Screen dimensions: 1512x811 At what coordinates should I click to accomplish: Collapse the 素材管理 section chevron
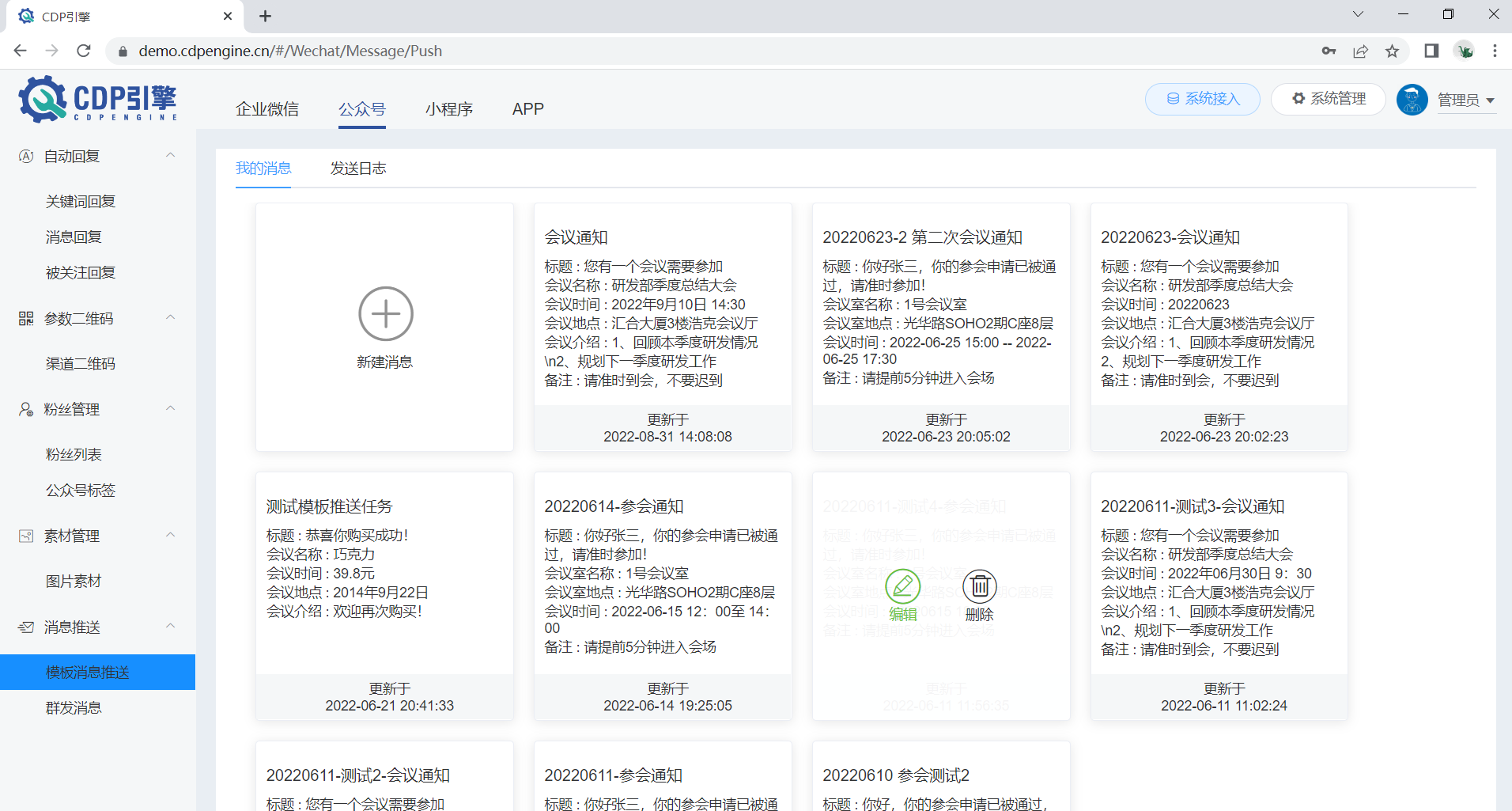click(x=170, y=535)
